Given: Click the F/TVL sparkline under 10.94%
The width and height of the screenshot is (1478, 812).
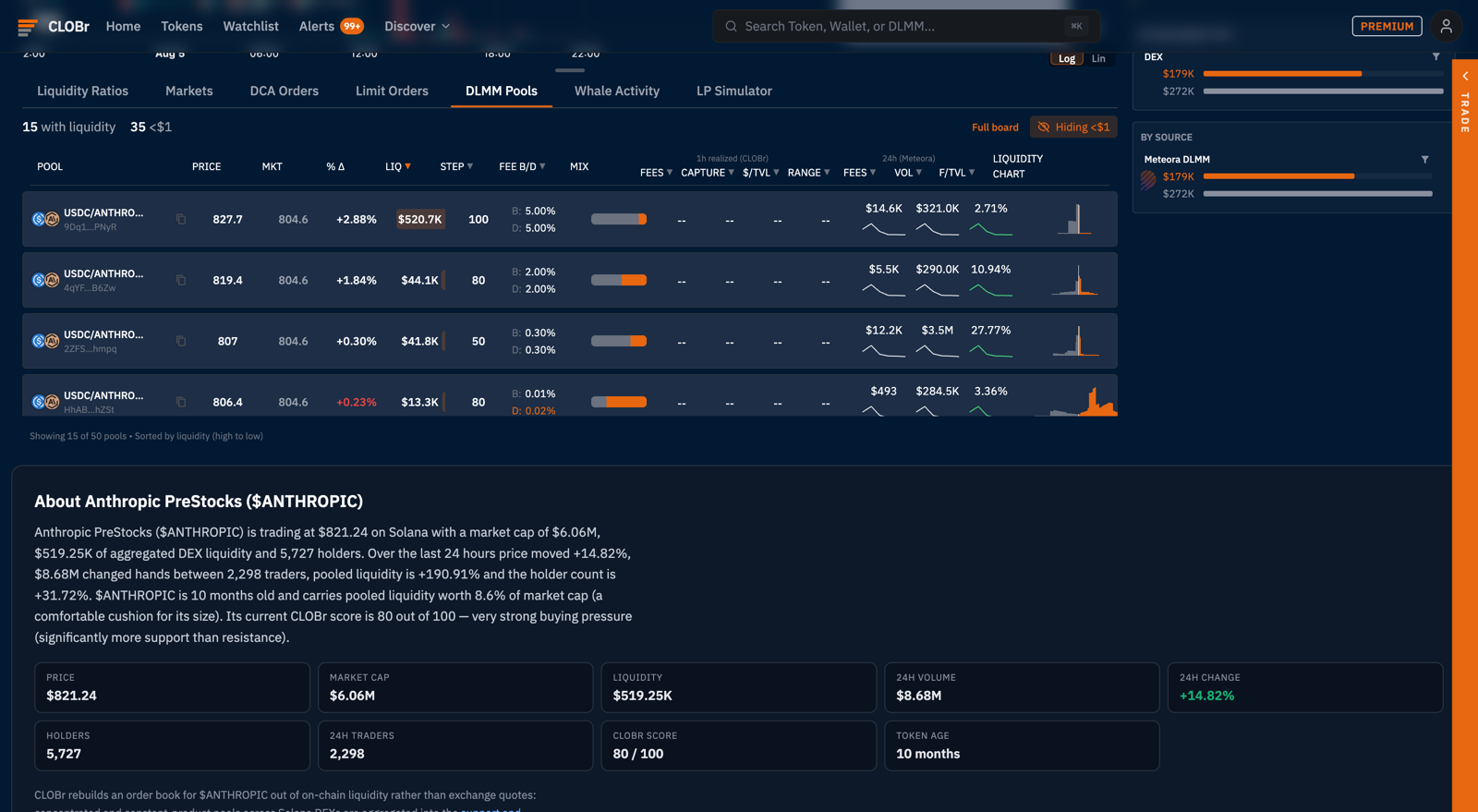Looking at the screenshot, I should (990, 289).
